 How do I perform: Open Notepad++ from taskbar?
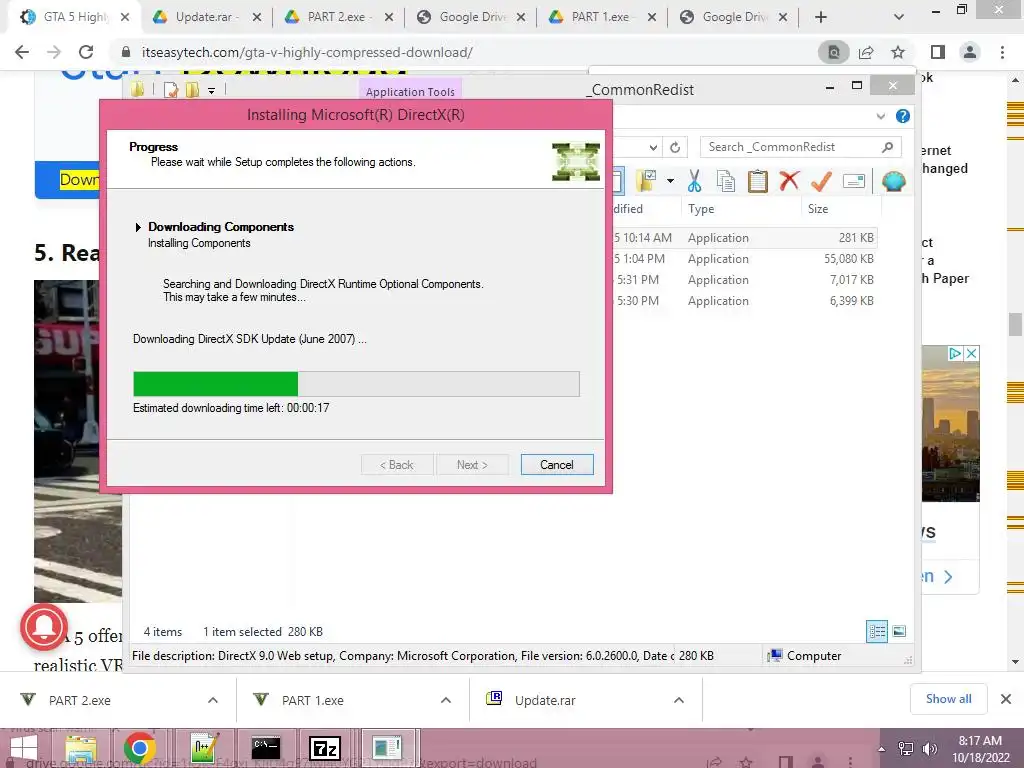(204, 749)
